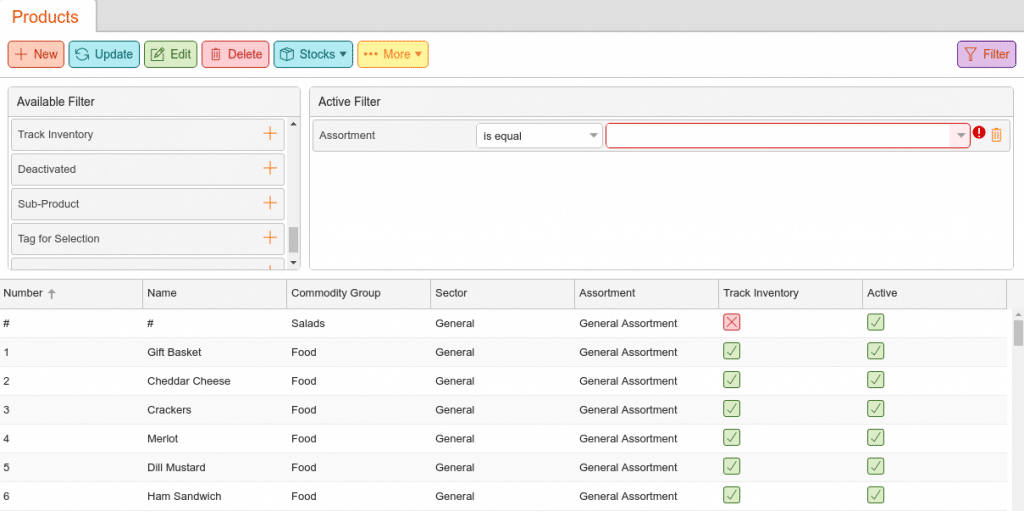
Task: Toggle Active checkbox for Gift Basket
Action: click(x=875, y=351)
